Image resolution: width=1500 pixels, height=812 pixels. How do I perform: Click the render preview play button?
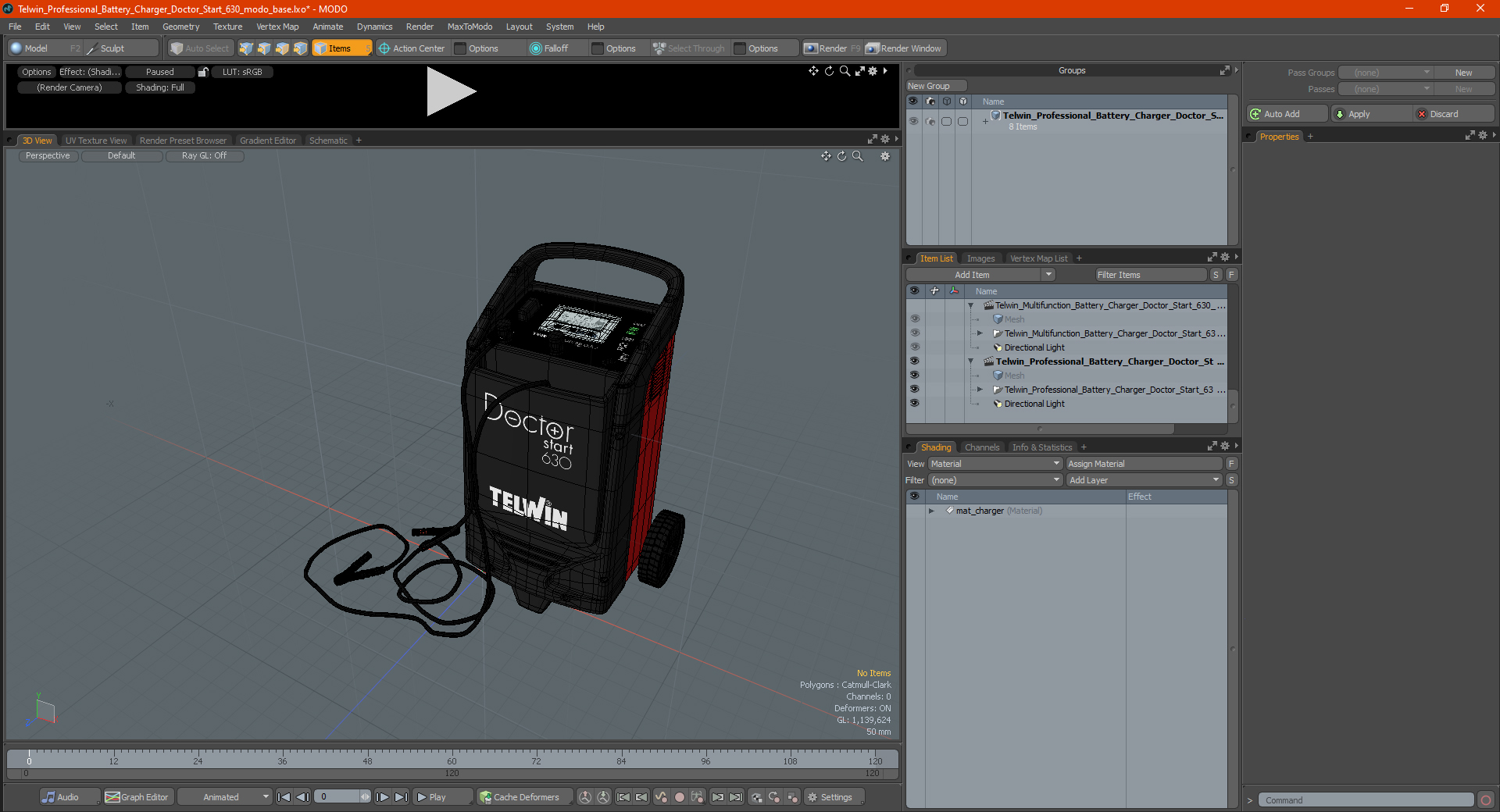[451, 91]
